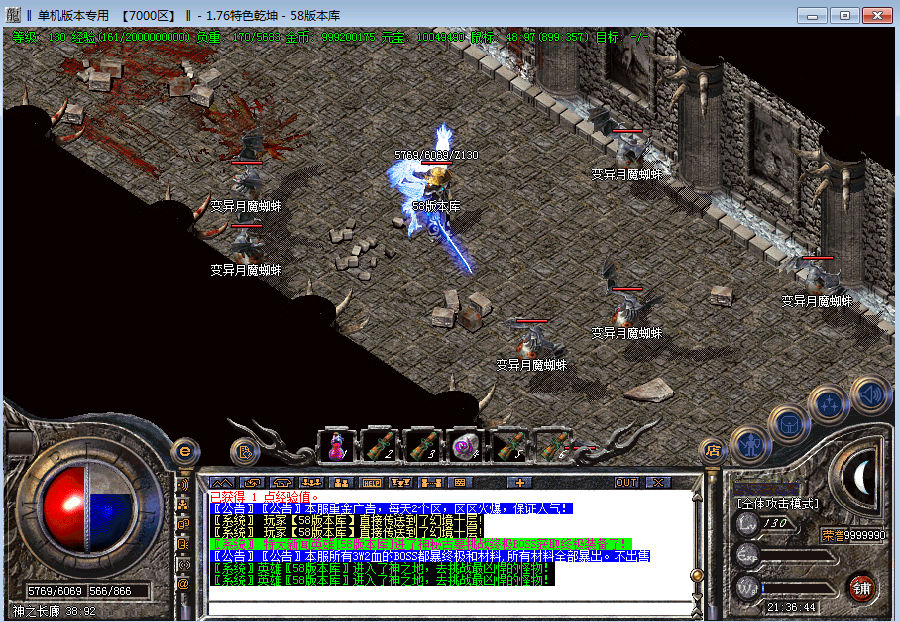Click the blue 3W2血的BOSS announcement chat line
The image size is (900, 622).
coord(429,556)
